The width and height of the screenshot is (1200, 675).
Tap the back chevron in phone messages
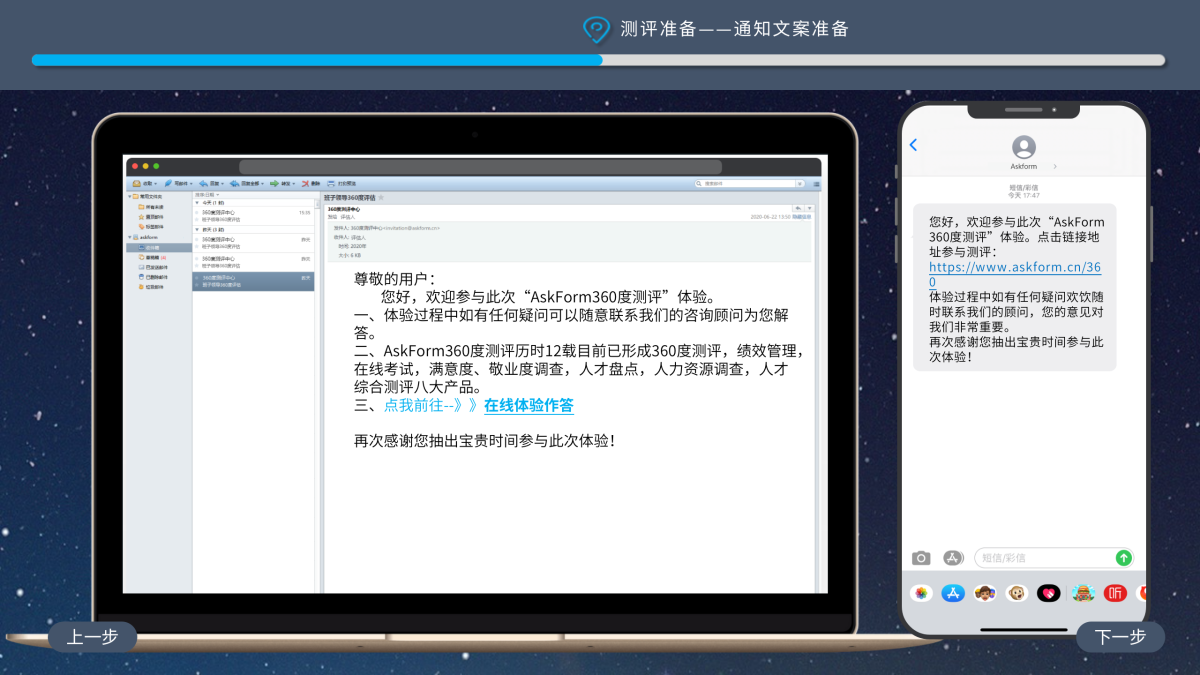913,145
